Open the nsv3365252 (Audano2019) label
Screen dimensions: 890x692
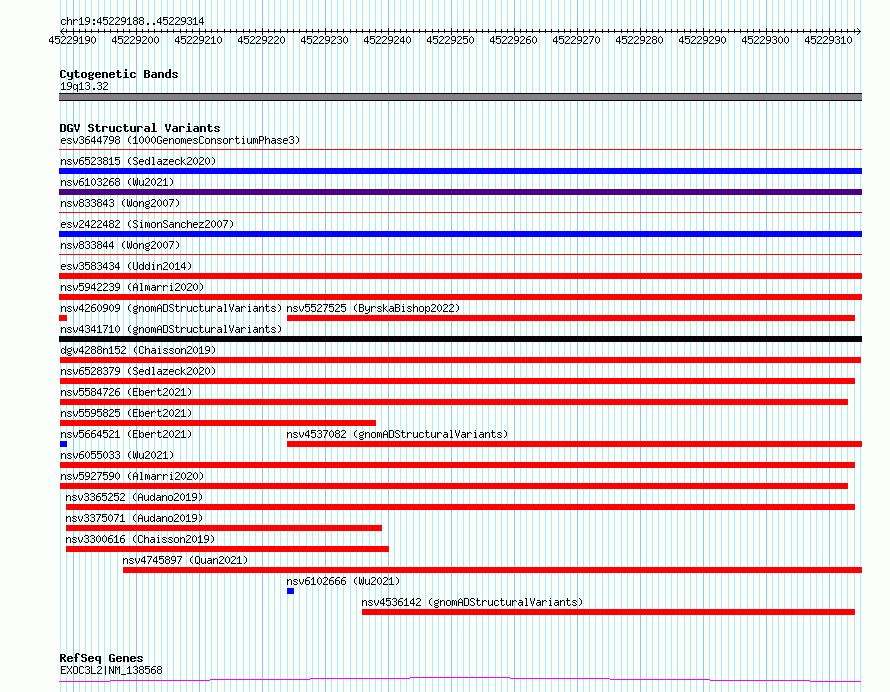point(134,497)
